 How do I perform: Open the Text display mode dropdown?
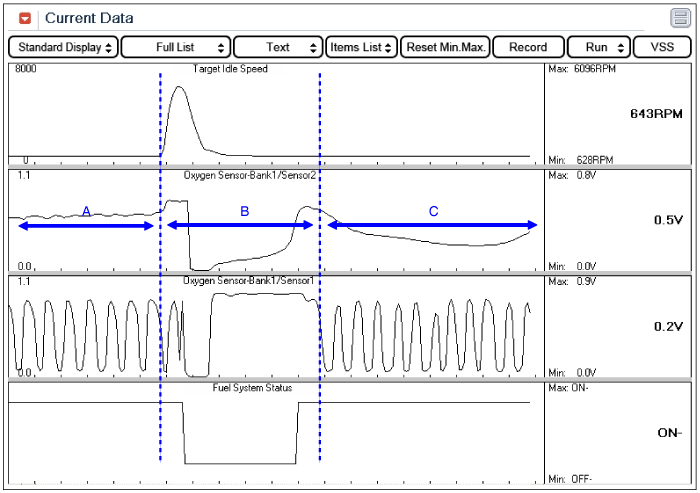point(278,47)
